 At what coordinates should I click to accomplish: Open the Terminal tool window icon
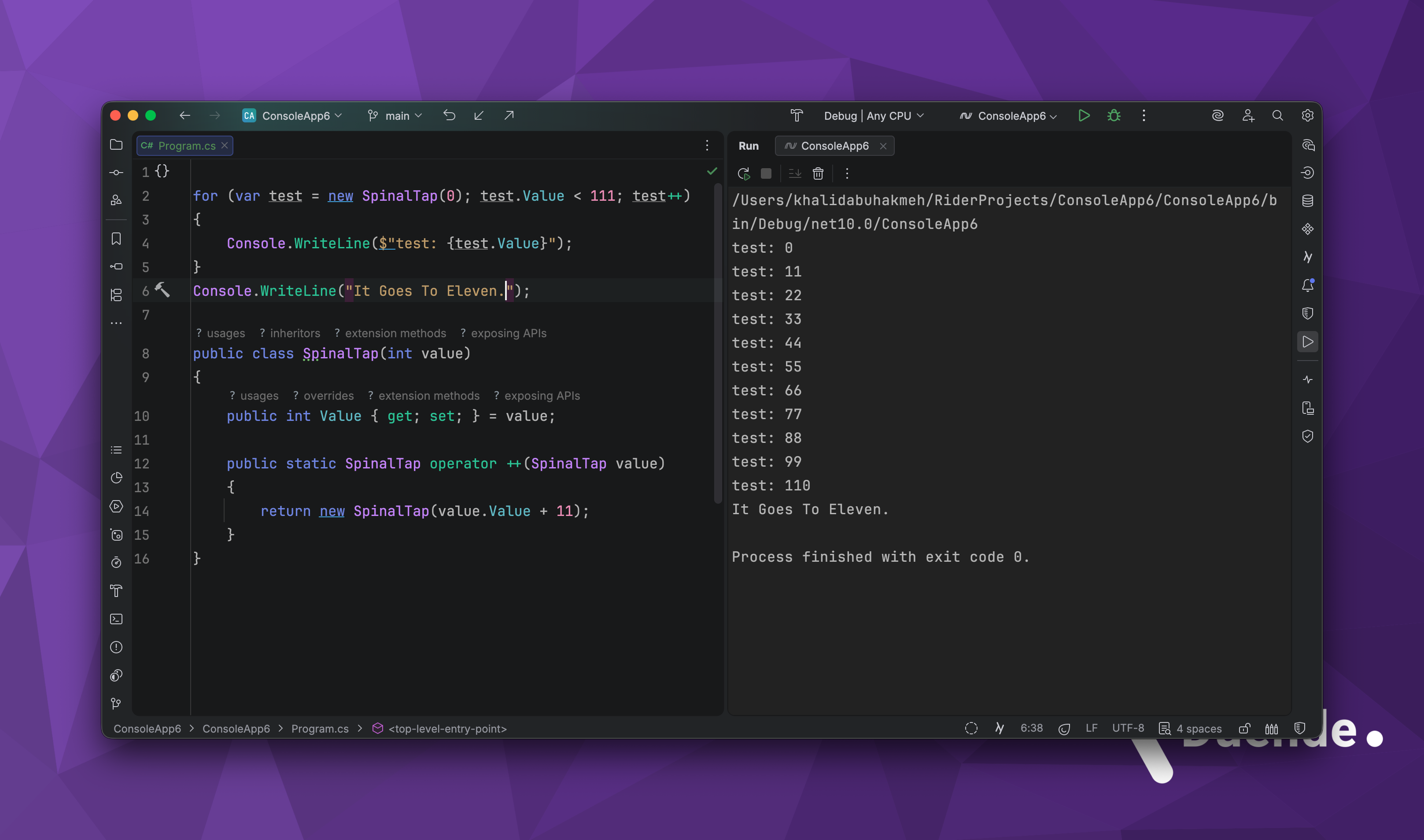(116, 619)
